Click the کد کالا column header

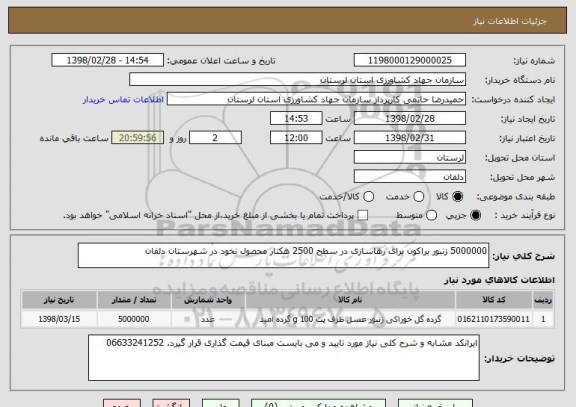494,300
